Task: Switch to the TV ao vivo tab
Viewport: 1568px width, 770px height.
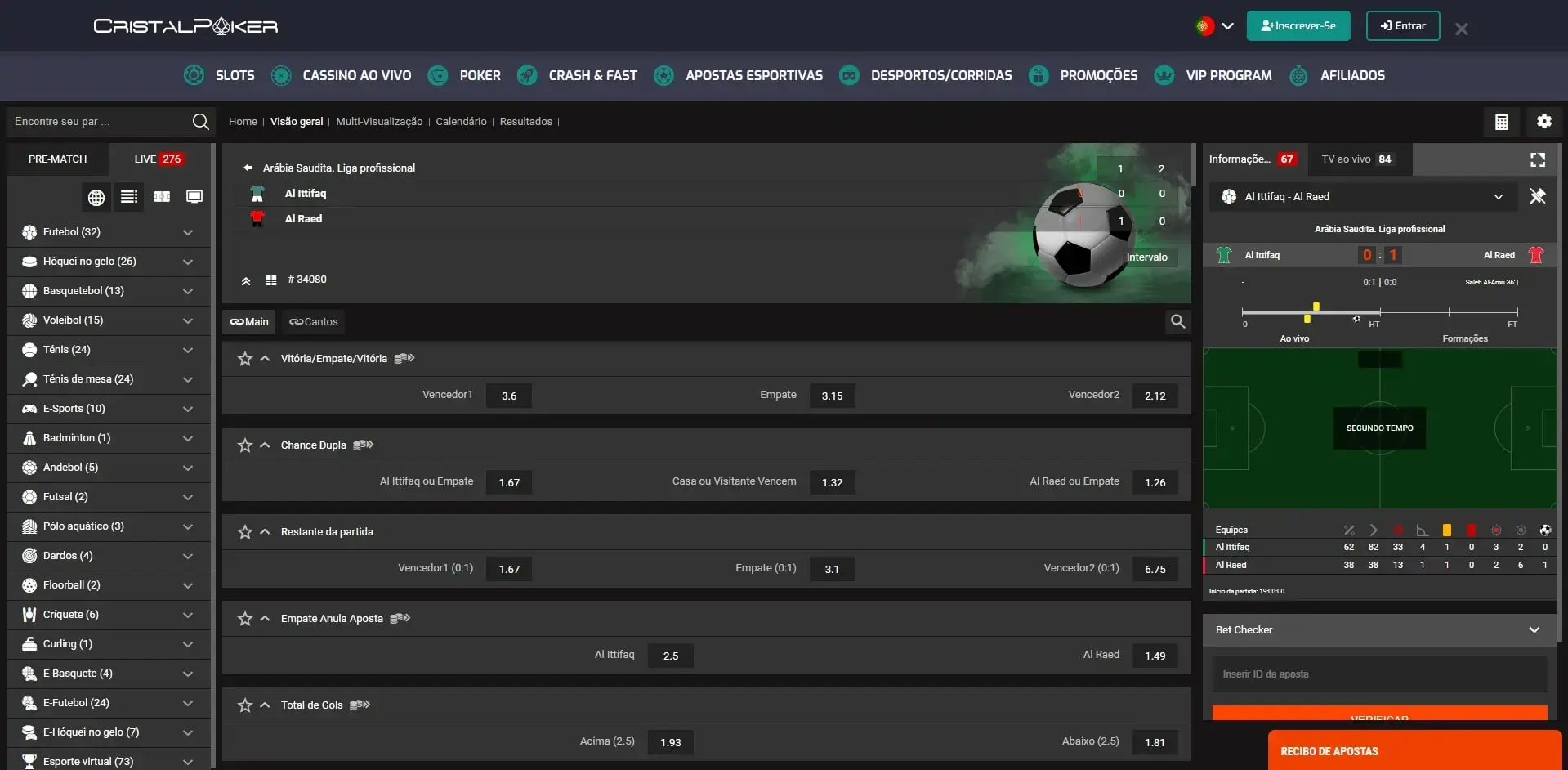Action: tap(1347, 159)
